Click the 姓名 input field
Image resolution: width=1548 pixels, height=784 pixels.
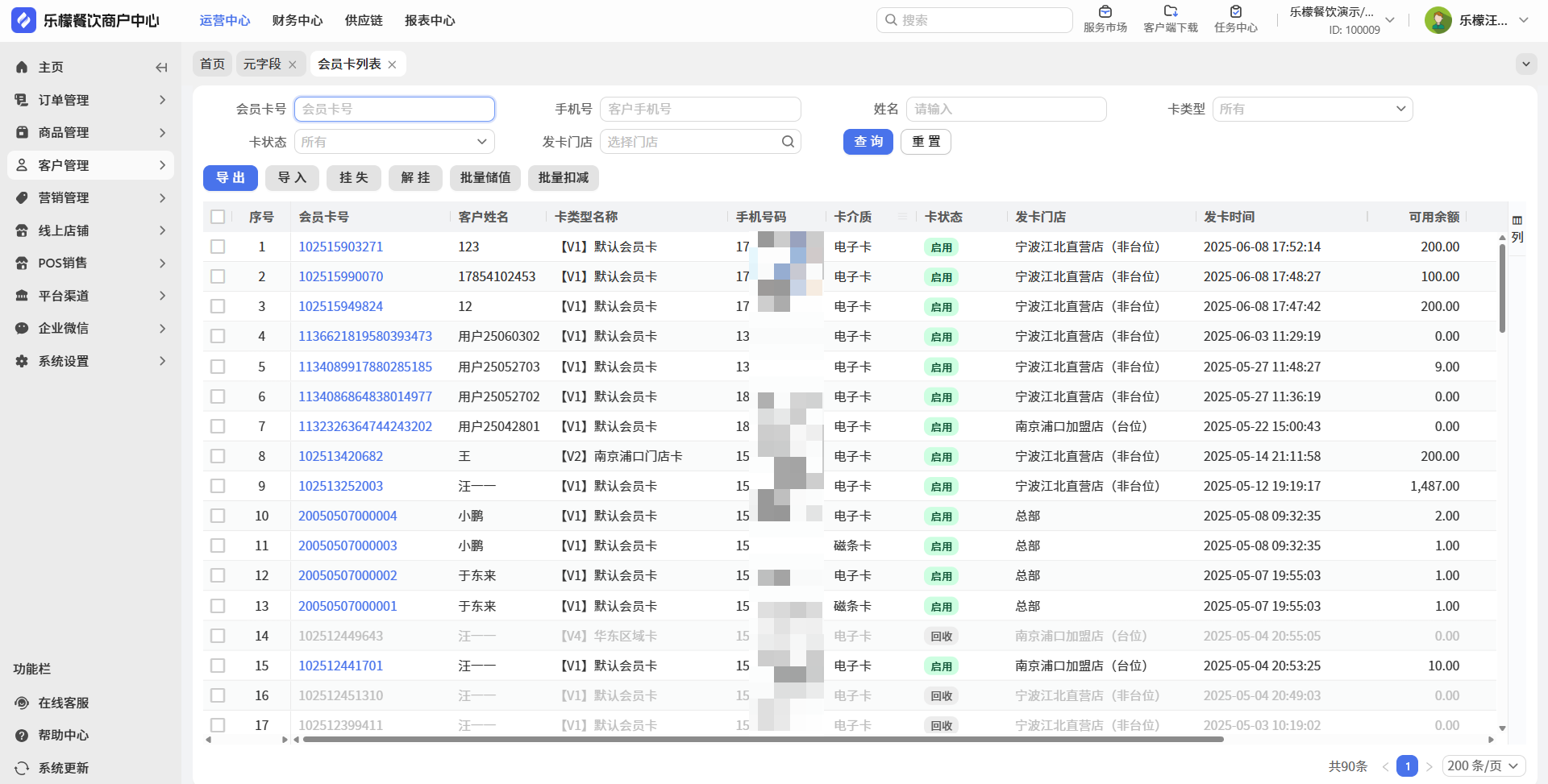coord(1006,109)
